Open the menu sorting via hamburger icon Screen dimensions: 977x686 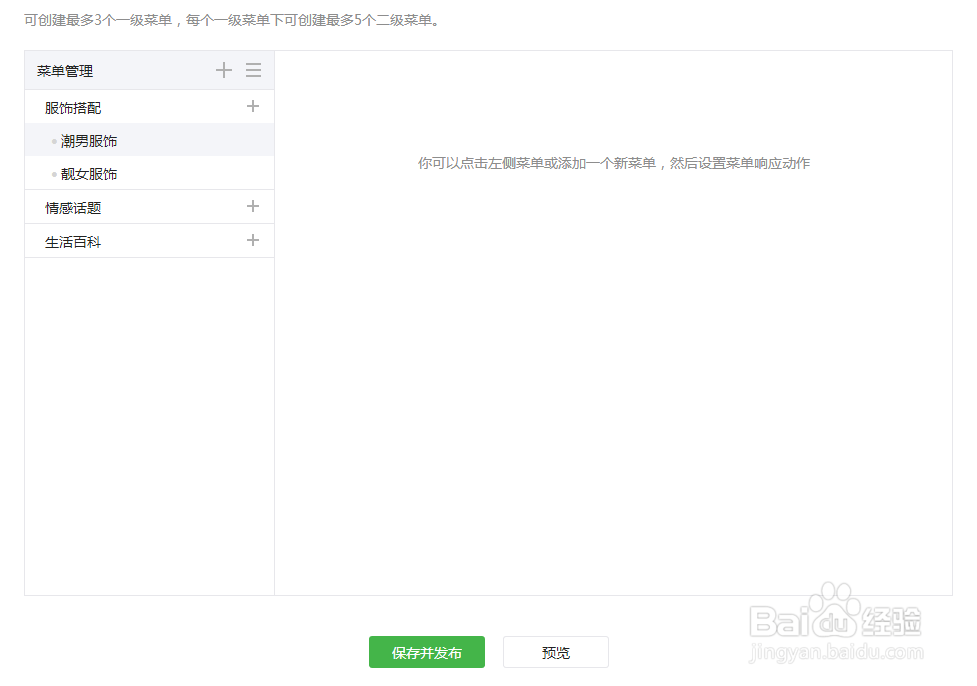click(253, 70)
